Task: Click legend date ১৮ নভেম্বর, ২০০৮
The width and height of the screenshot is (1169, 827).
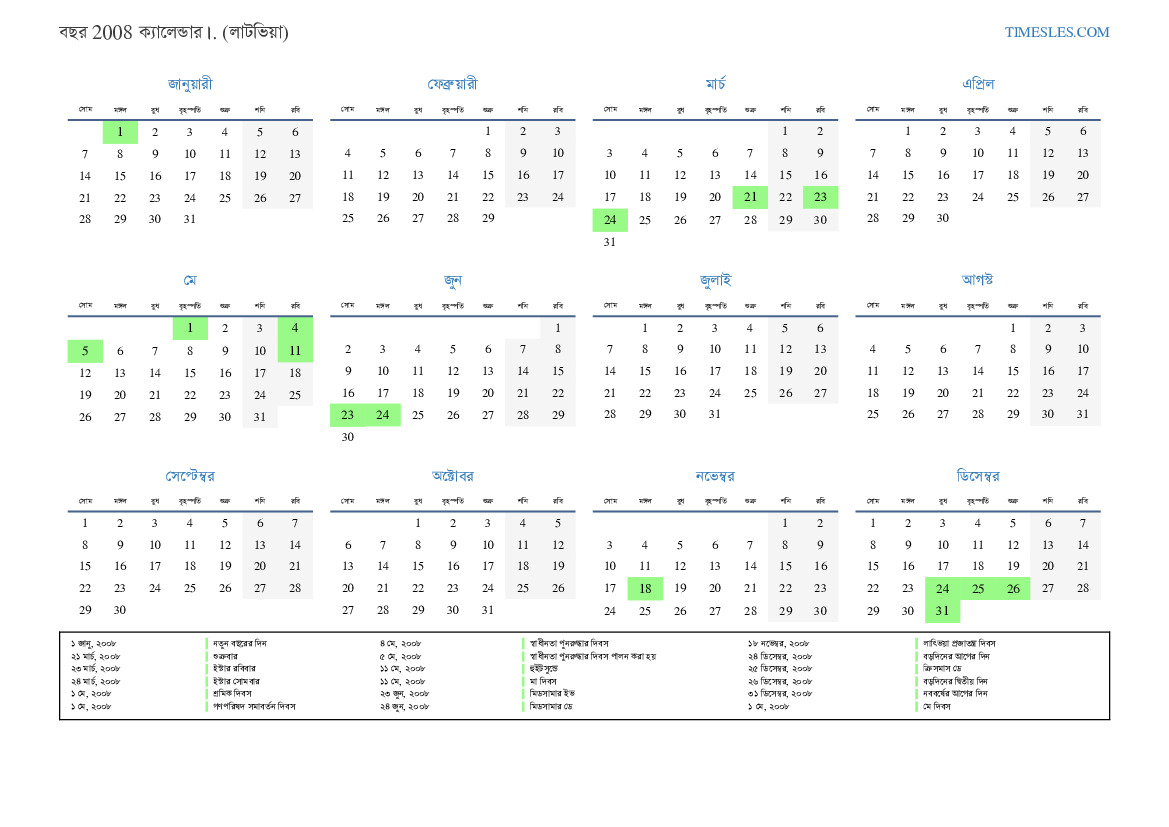Action: pyautogui.click(x=778, y=644)
